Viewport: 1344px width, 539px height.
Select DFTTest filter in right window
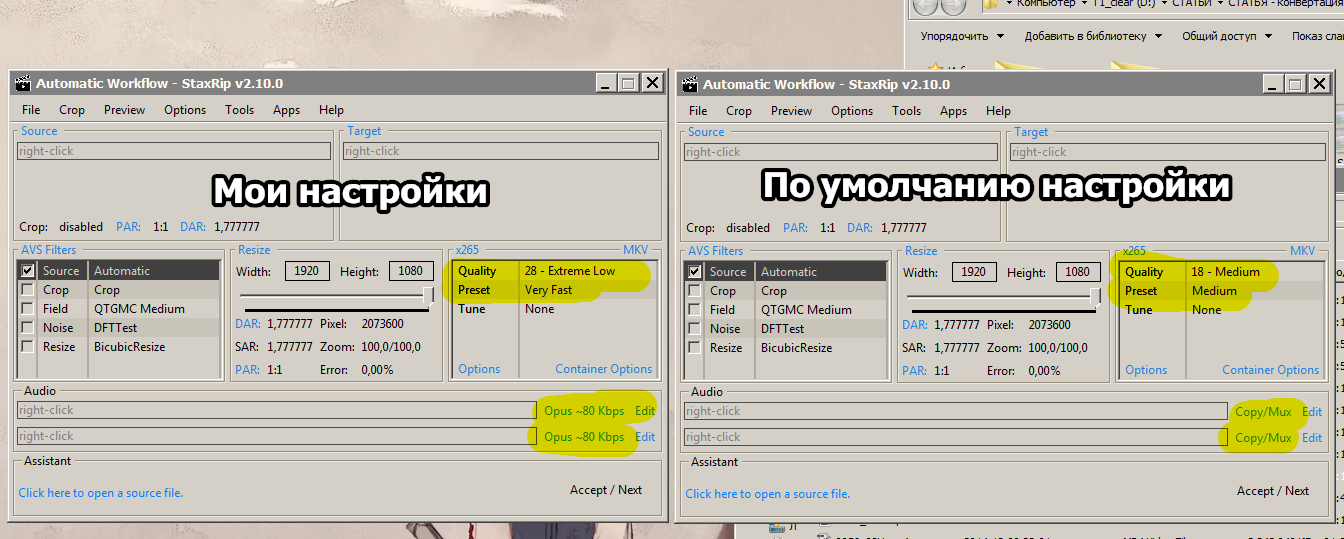click(783, 329)
